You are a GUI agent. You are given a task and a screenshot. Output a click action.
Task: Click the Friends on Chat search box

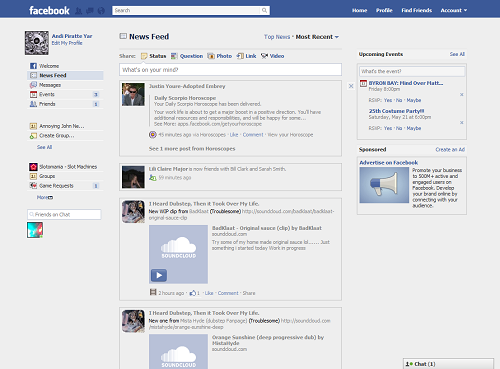tap(64, 214)
